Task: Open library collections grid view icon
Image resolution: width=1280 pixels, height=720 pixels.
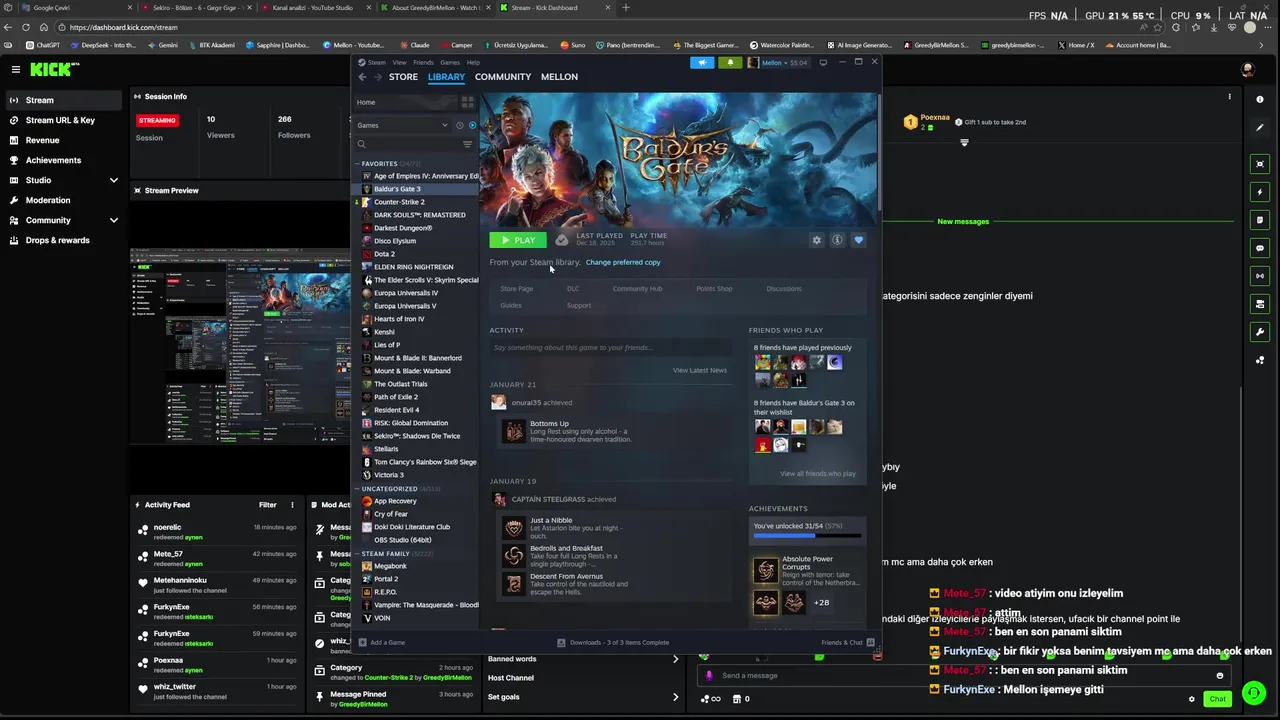Action: click(467, 102)
